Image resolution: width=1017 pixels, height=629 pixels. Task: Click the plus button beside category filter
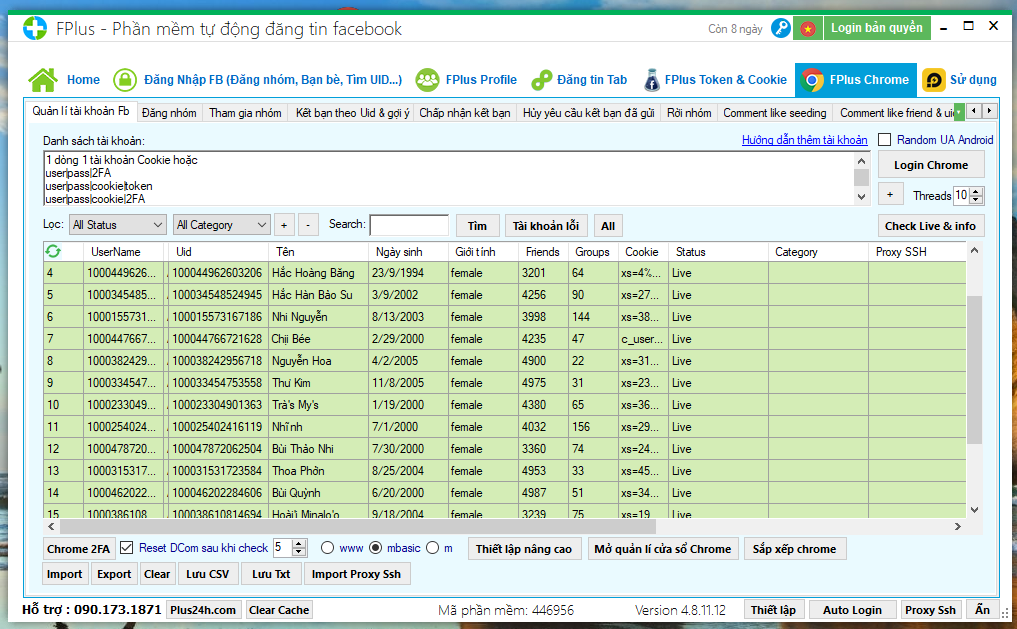tap(283, 225)
